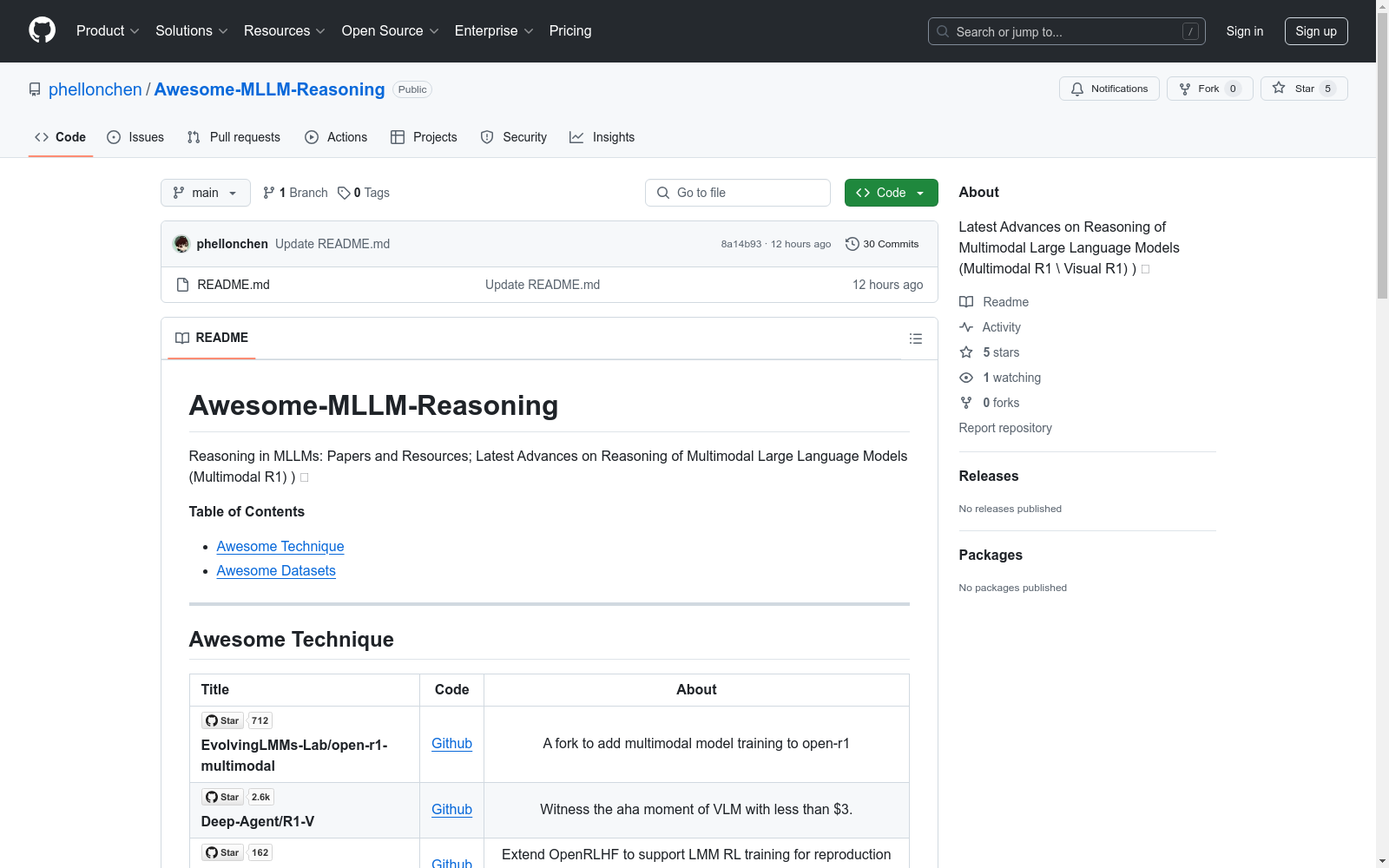Viewport: 1389px width, 868px height.
Task: Open the Insights tab
Action: [x=602, y=137]
